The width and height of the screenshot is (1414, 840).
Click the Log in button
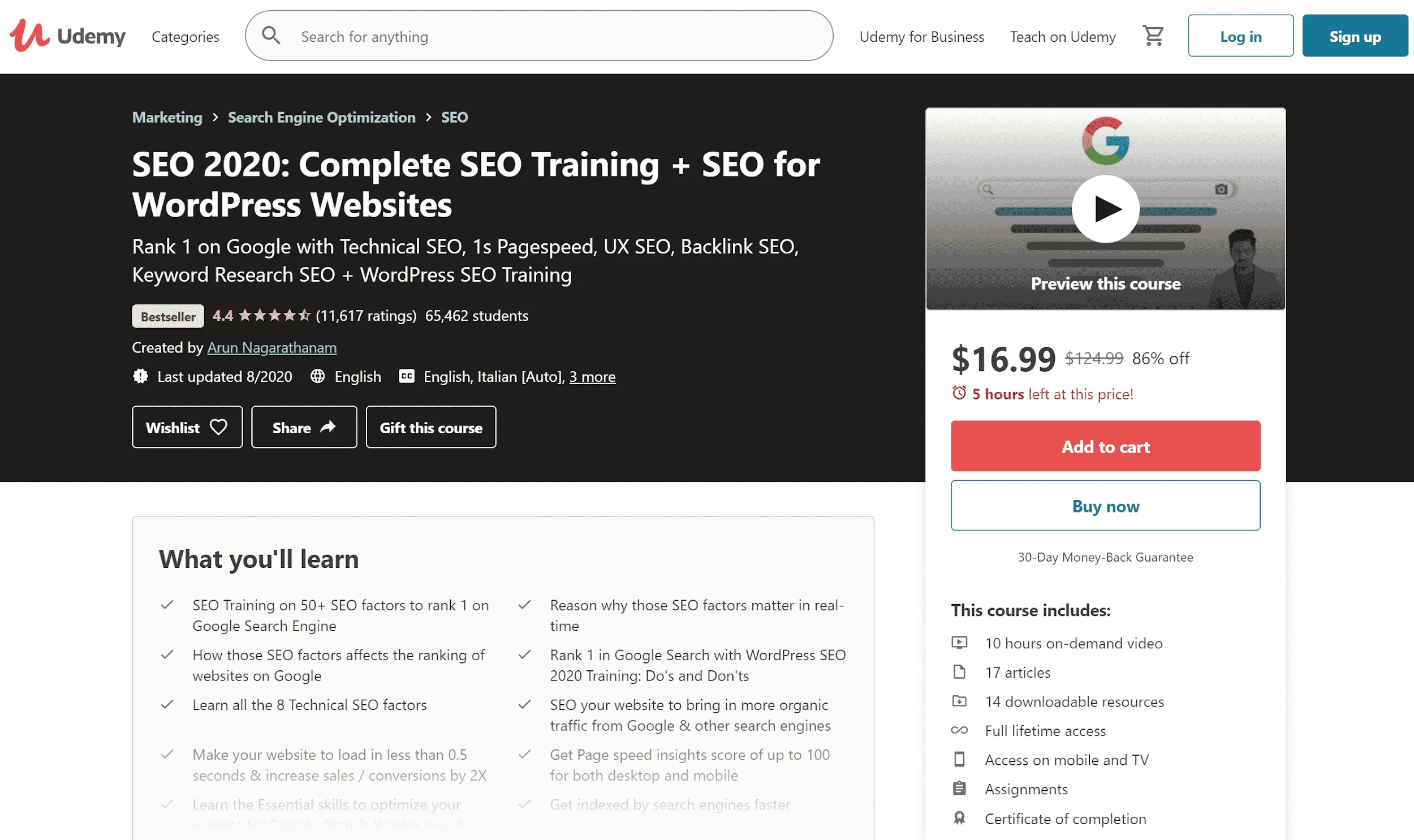[1240, 36]
